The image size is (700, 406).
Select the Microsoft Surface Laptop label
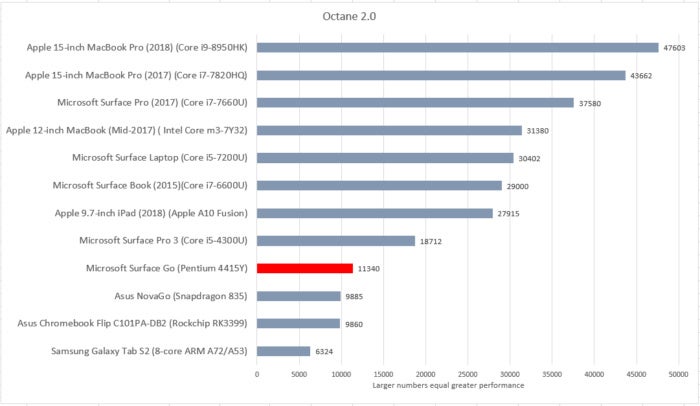160,158
